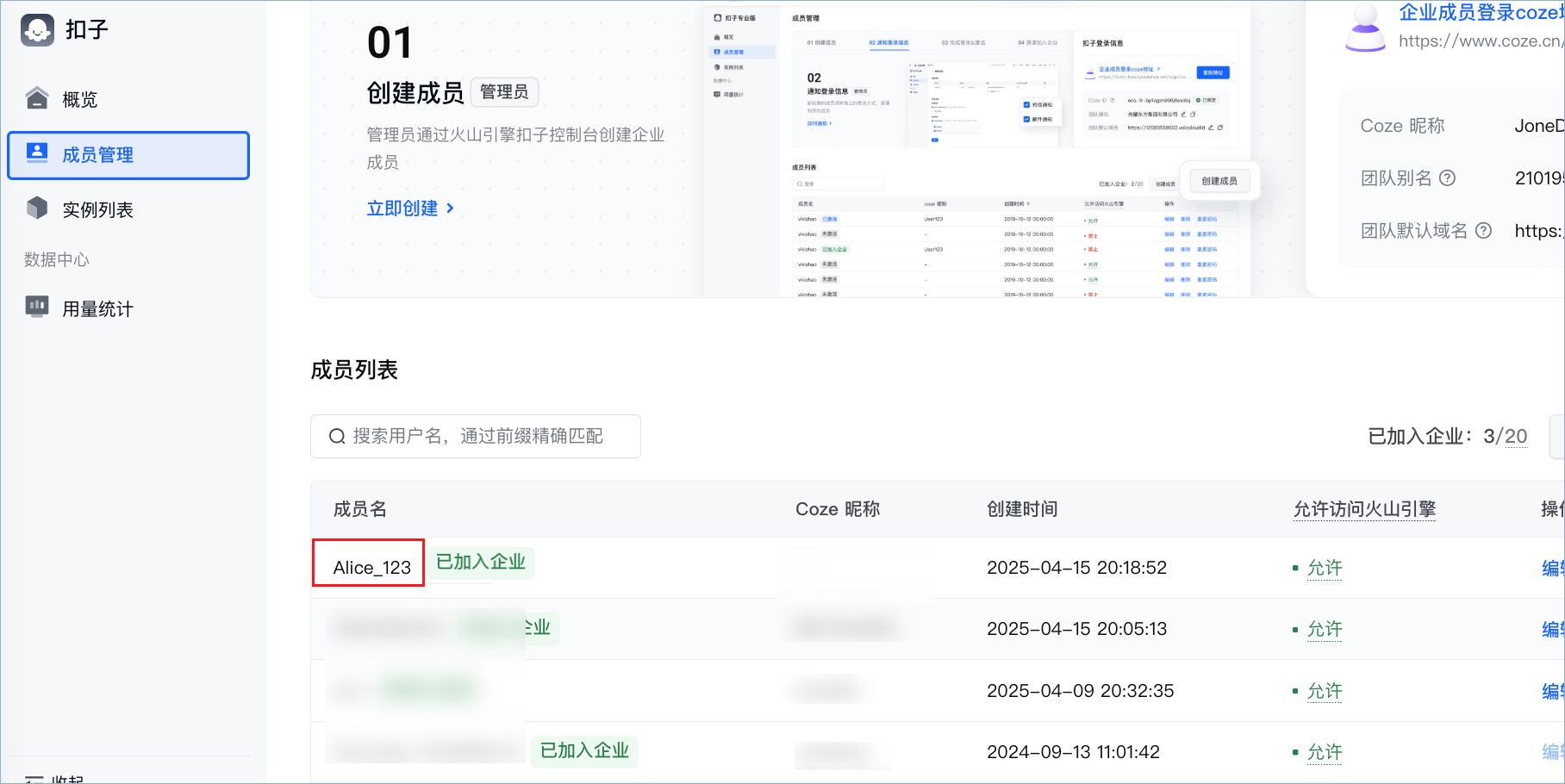Screen dimensions: 1565x784
Task: Click the 立即创建 link
Action: (402, 208)
